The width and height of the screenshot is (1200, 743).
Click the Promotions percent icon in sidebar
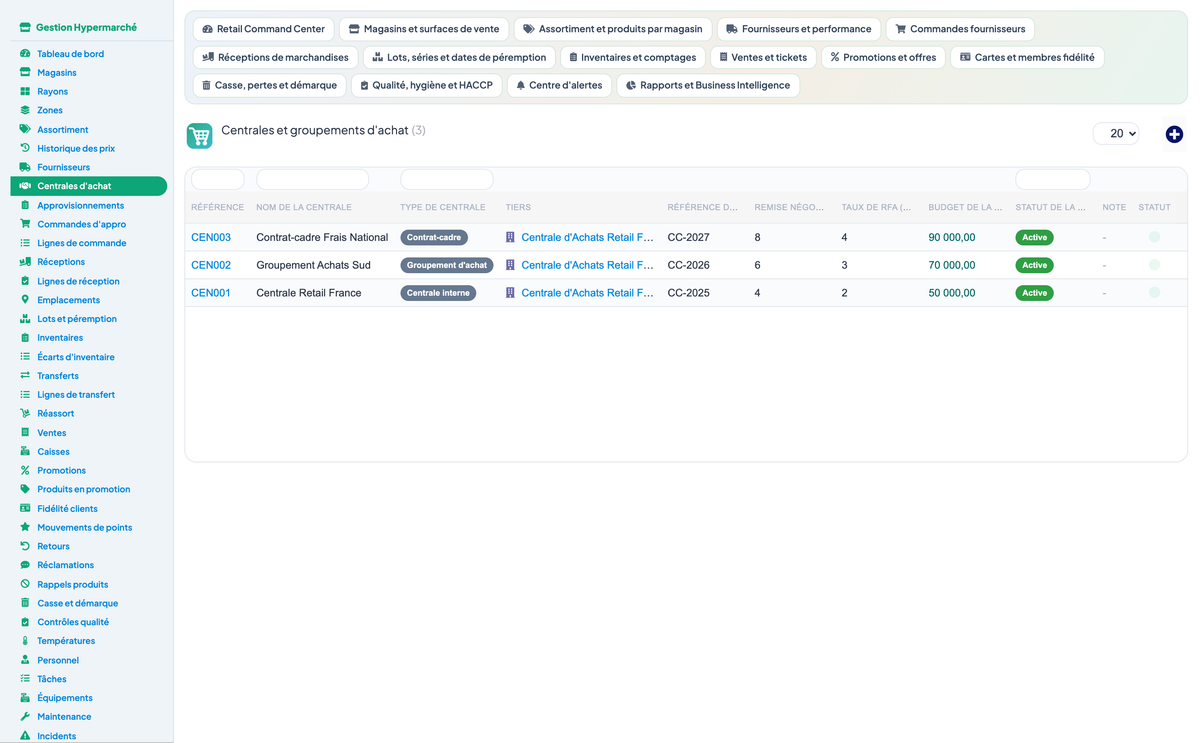(25, 470)
